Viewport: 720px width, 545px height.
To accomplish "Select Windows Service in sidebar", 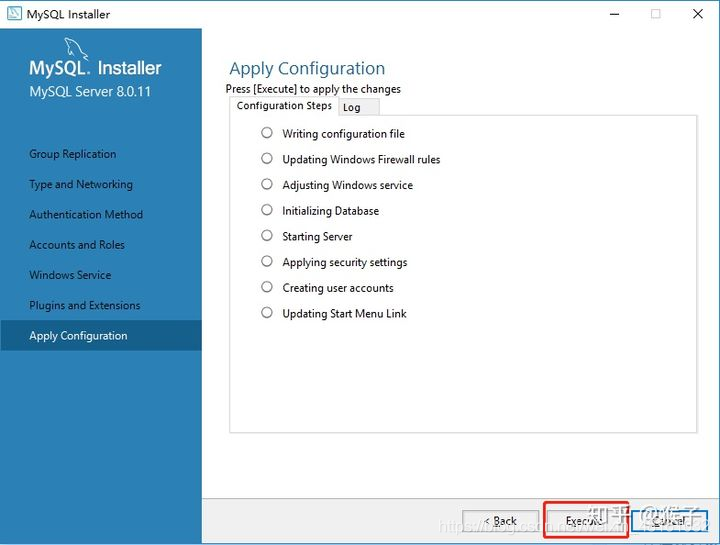I will click(70, 275).
